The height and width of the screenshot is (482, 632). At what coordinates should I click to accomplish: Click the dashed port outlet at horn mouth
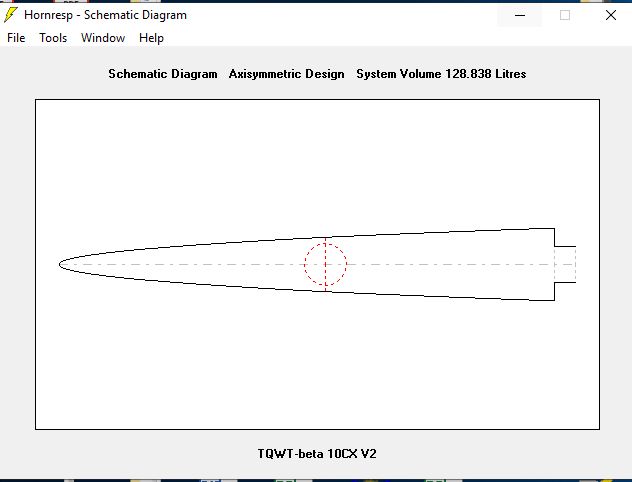click(x=565, y=264)
